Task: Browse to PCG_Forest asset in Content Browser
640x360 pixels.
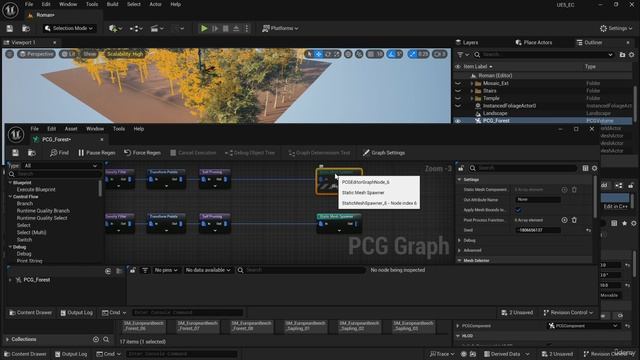Action: 31,153
